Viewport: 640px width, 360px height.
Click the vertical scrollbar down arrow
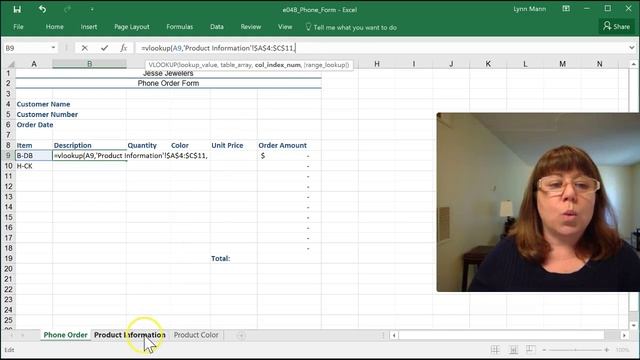[633, 325]
